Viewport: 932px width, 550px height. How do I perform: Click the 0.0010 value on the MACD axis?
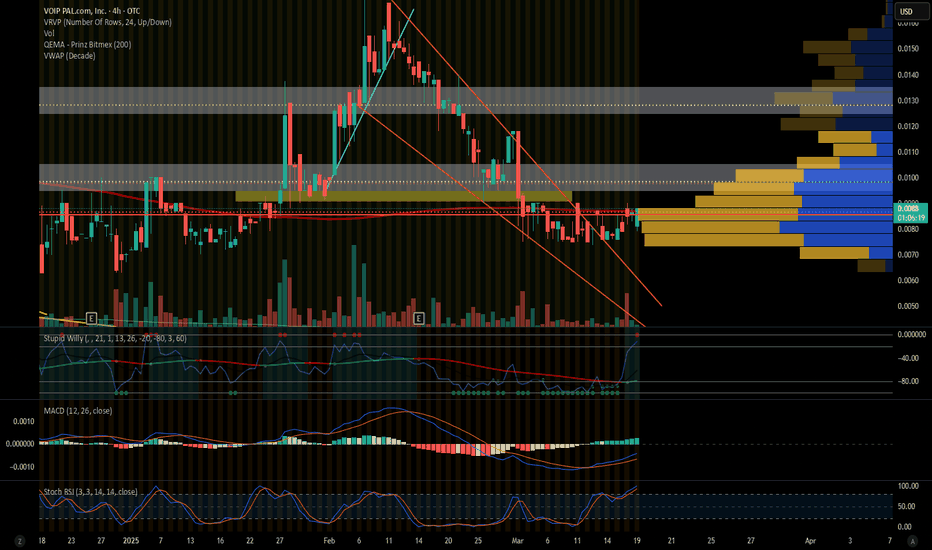pyautogui.click(x=23, y=421)
